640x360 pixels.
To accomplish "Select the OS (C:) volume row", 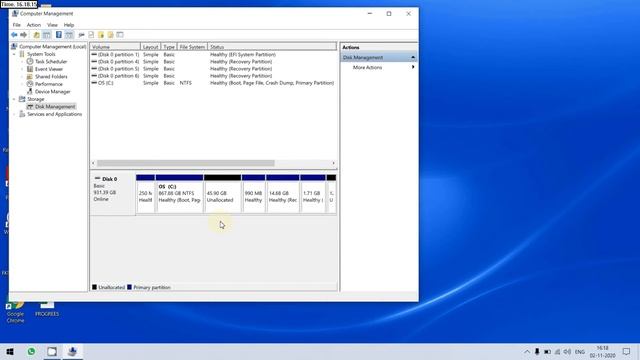I will point(213,83).
